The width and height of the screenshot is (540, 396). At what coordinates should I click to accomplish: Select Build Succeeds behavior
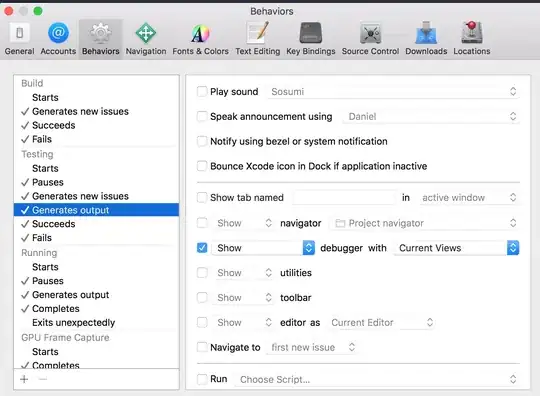click(96, 125)
